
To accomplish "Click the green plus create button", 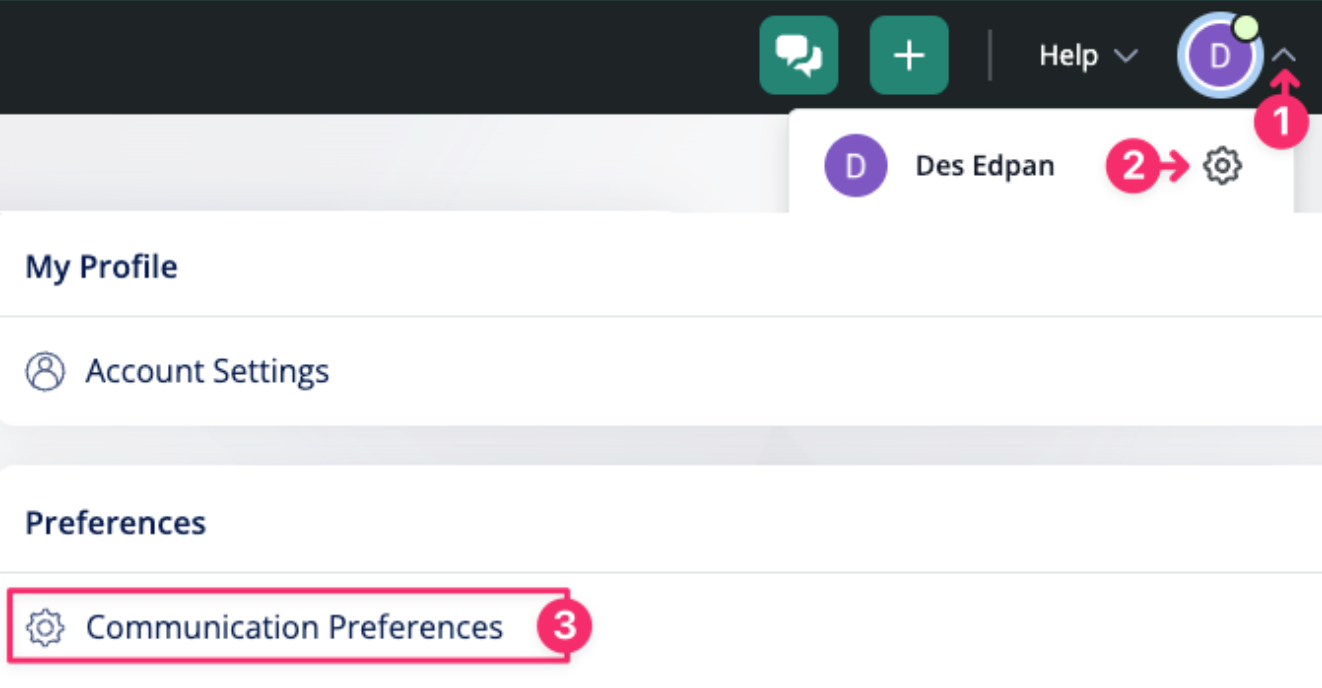I will tap(908, 56).
